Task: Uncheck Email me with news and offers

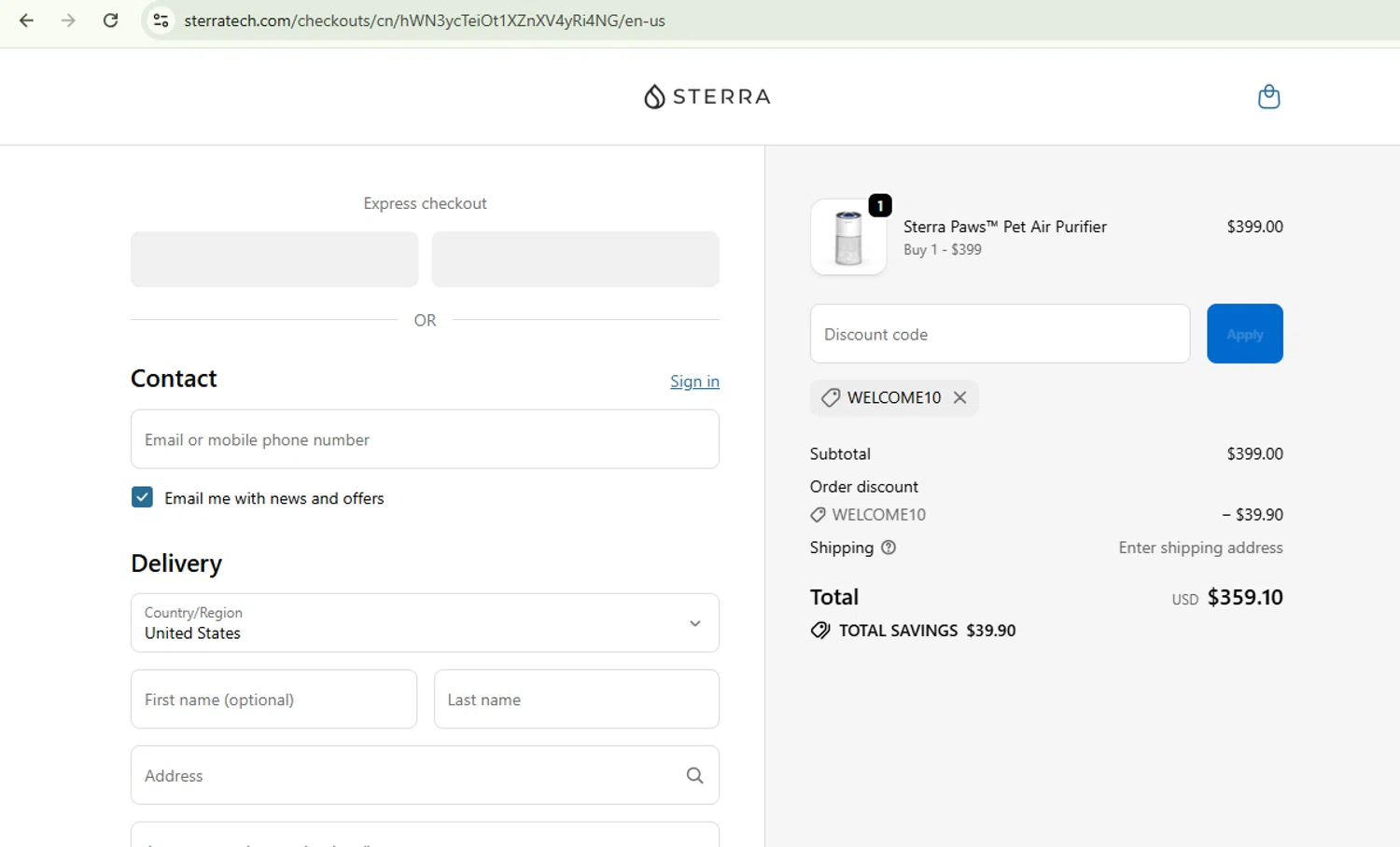Action: [142, 497]
